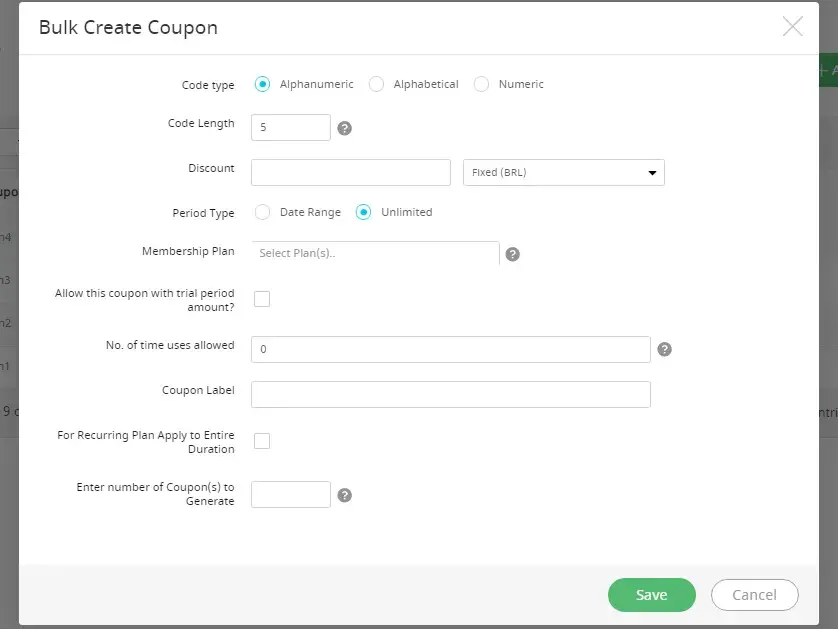Click into the Discount amount field
Viewport: 838px width, 630px height.
[350, 173]
